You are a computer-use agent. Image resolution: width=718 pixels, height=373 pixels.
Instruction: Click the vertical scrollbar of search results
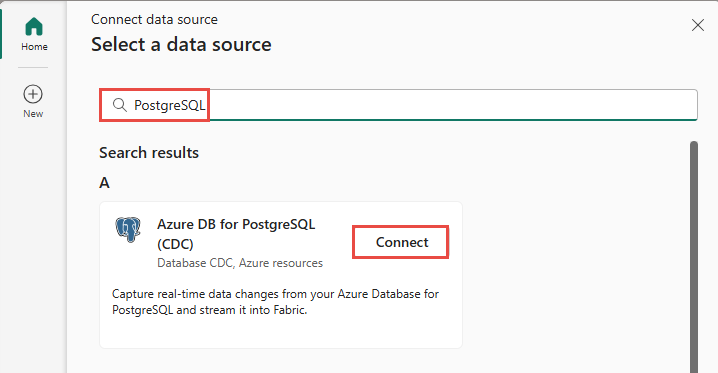pos(694,257)
